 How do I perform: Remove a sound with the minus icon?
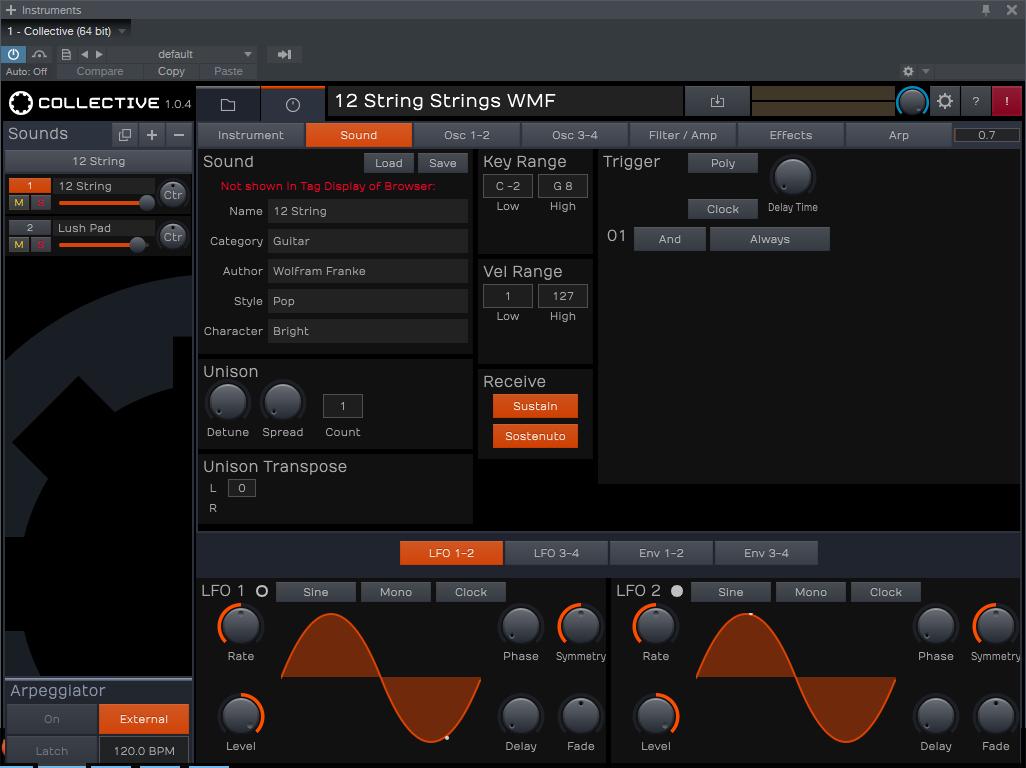tap(179, 135)
